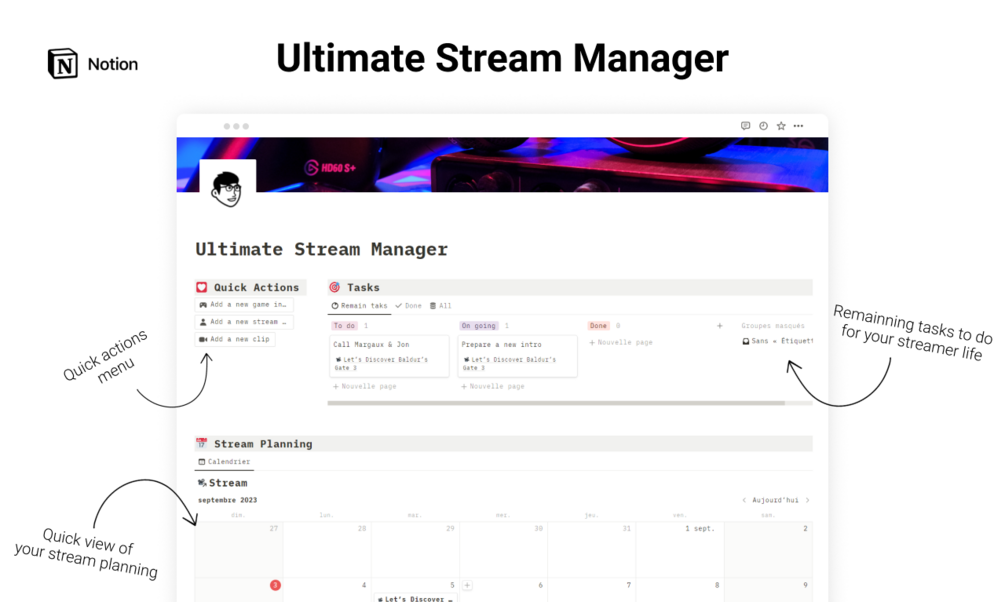The width and height of the screenshot is (1005, 602).
Task: Switch to Remain taks tab
Action: click(x=359, y=306)
